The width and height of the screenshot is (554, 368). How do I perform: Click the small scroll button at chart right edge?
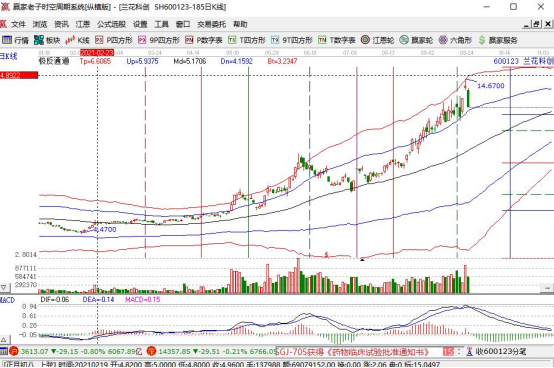547,289
